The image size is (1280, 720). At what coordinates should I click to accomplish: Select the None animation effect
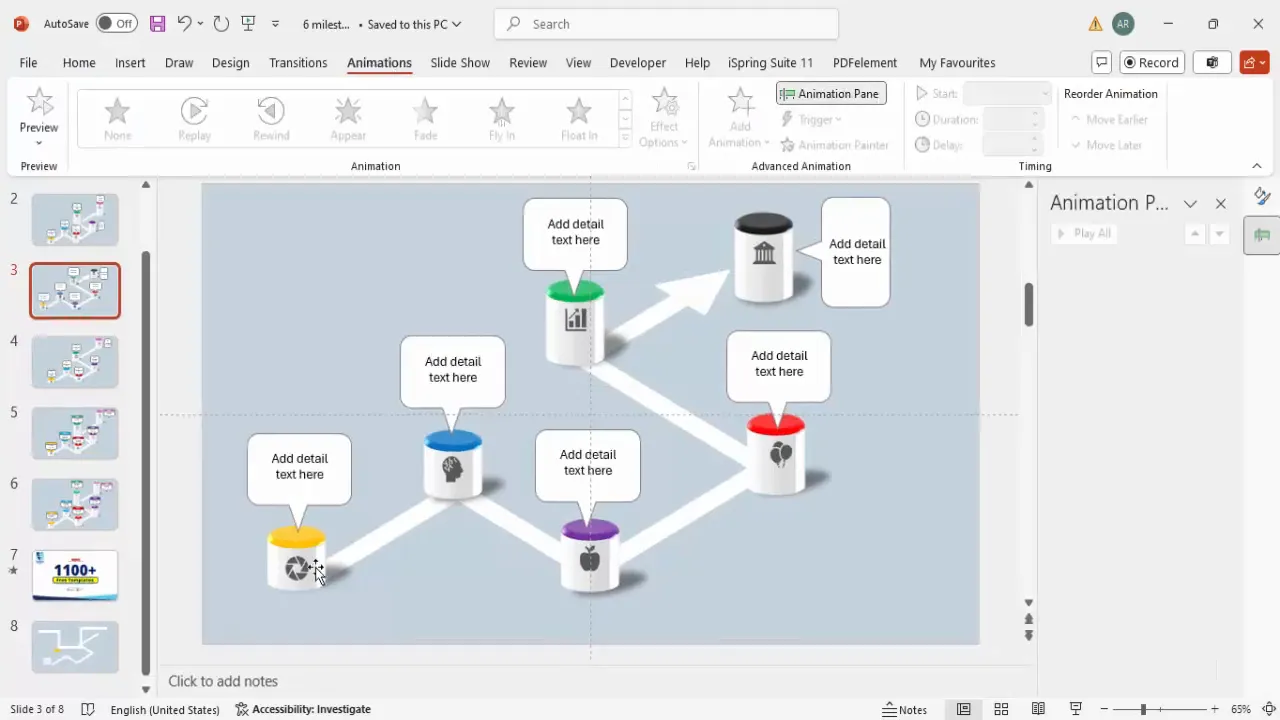click(117, 119)
